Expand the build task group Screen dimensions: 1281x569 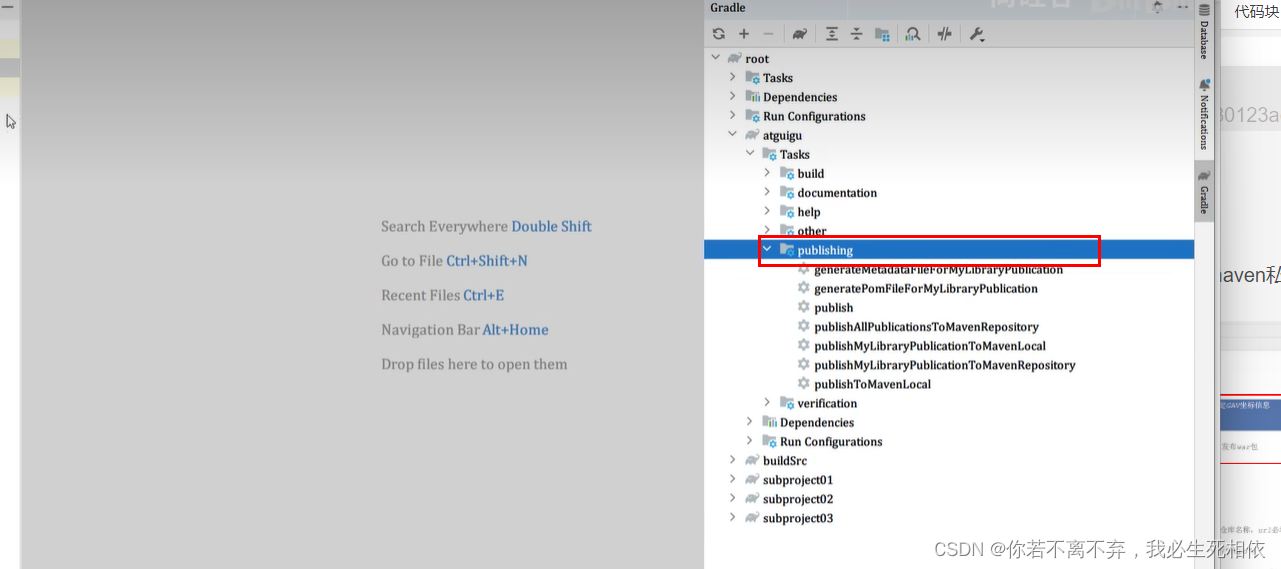767,172
